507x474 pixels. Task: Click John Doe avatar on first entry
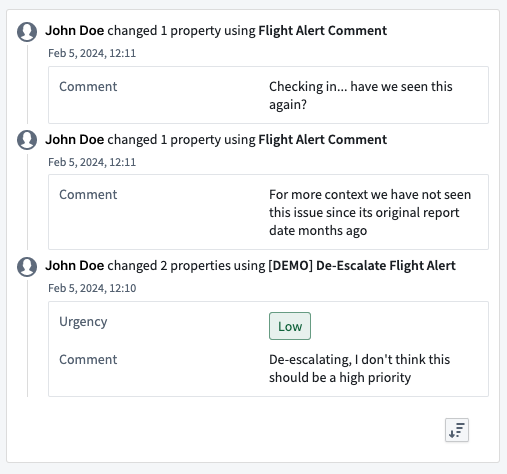pyautogui.click(x=27, y=32)
